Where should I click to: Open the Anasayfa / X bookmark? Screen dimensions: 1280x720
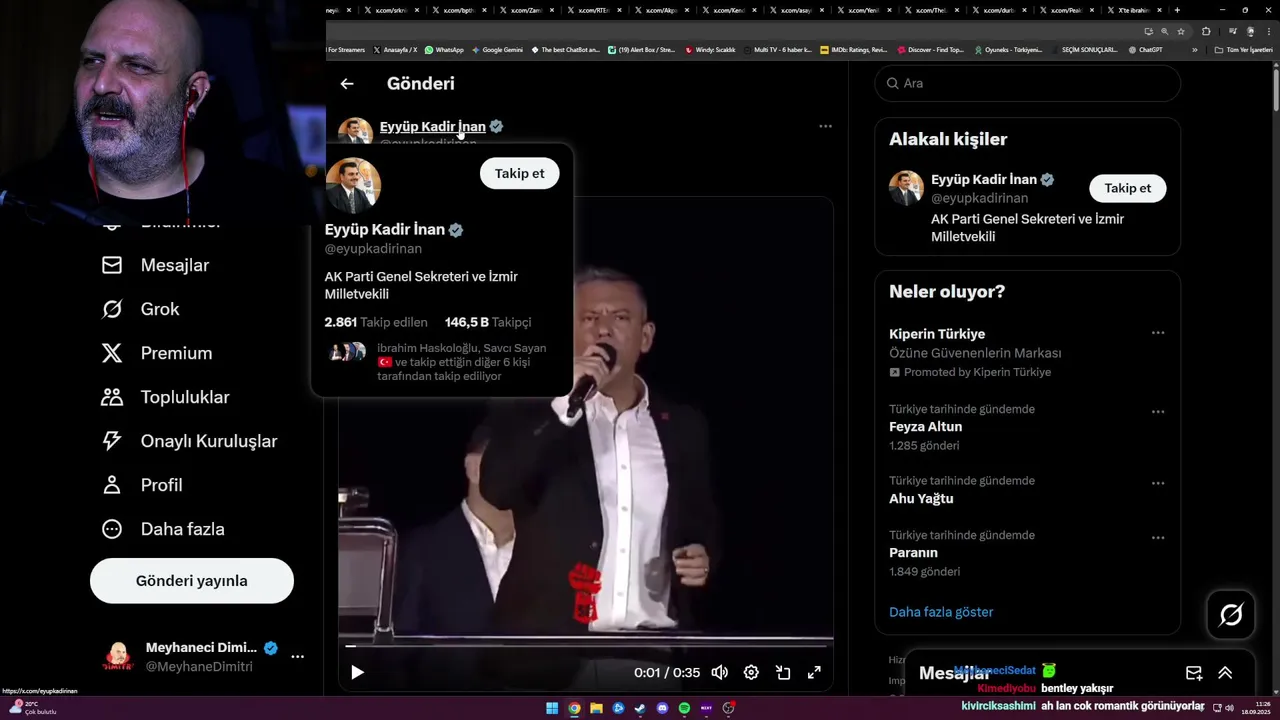pos(395,49)
